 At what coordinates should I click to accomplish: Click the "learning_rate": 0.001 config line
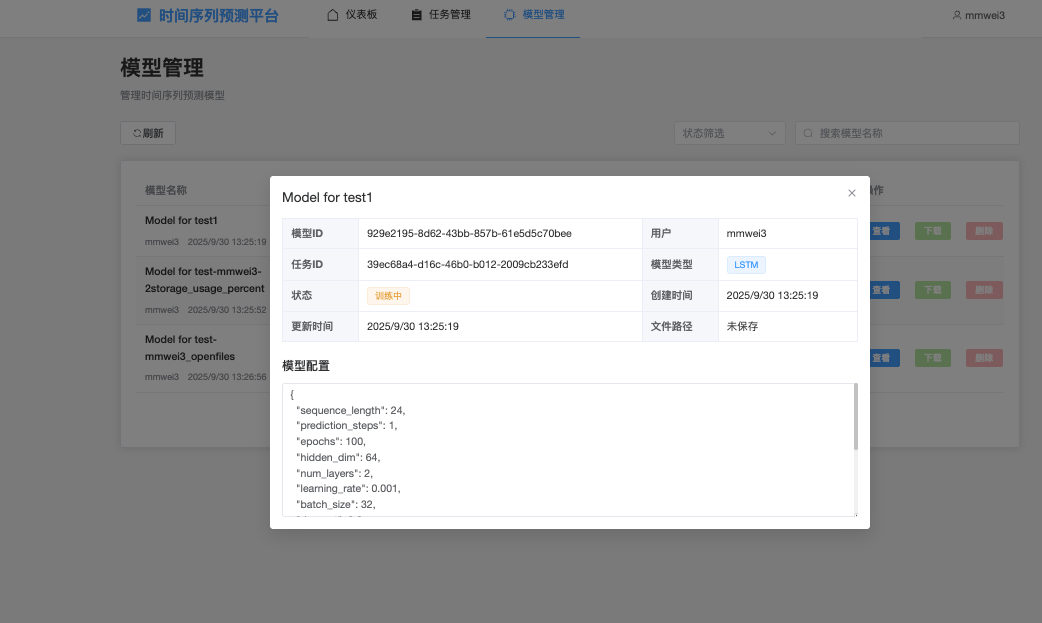coord(348,489)
